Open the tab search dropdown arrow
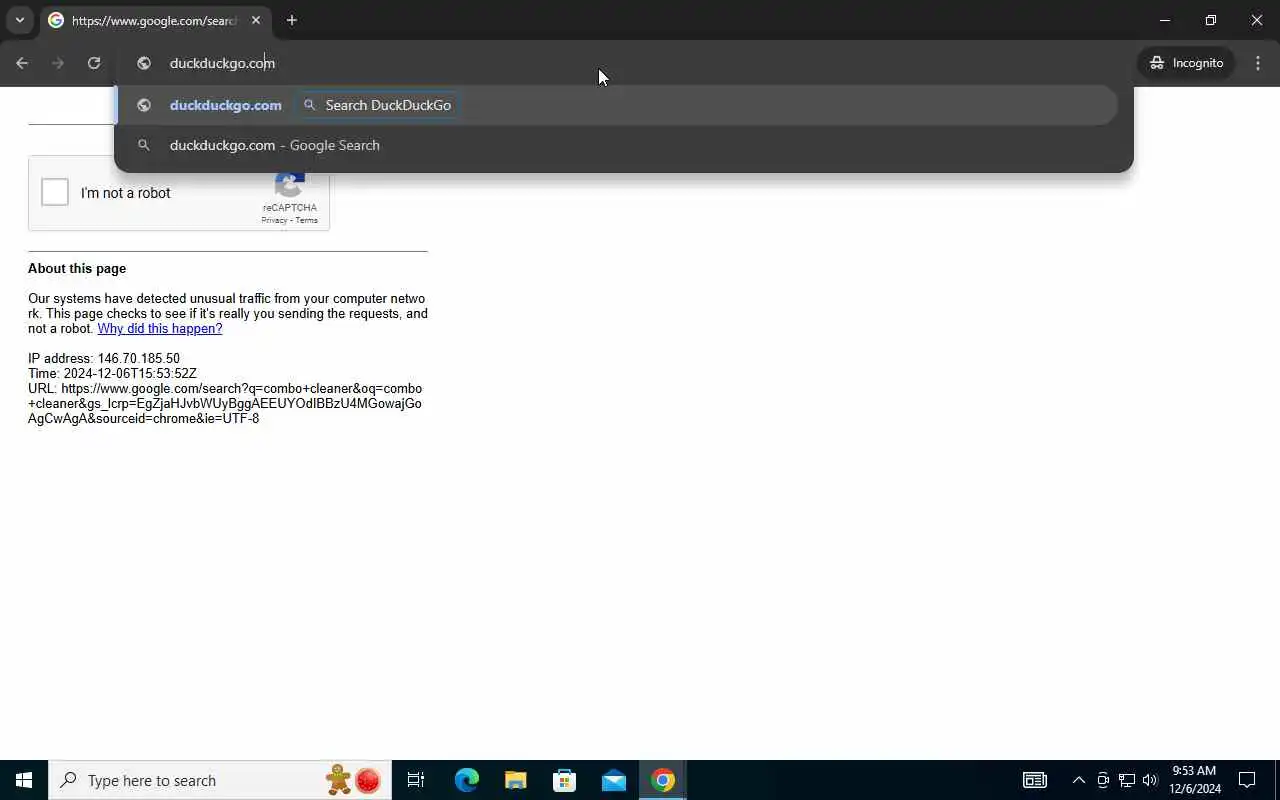 coord(19,20)
